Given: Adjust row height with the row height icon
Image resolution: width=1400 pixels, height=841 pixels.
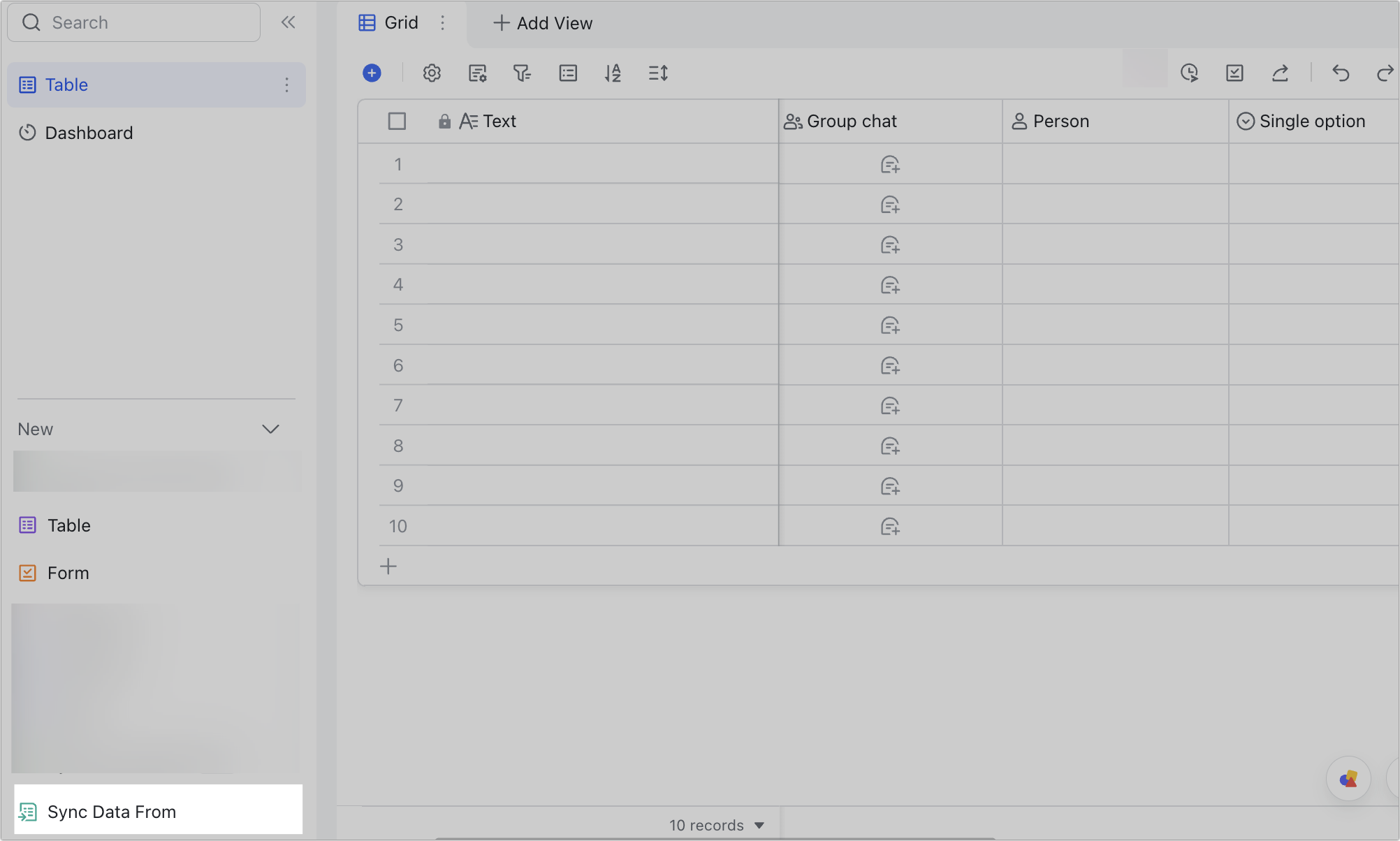Looking at the screenshot, I should pyautogui.click(x=657, y=73).
